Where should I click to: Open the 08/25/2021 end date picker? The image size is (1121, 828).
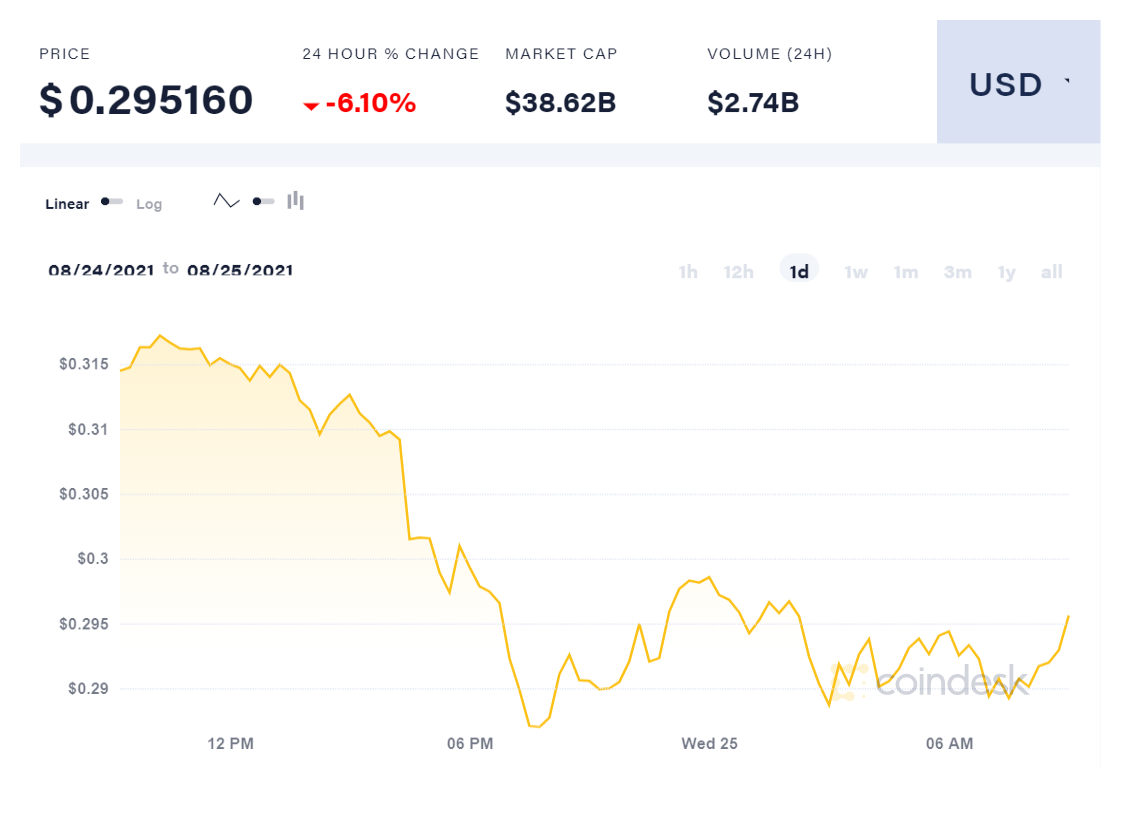click(240, 270)
